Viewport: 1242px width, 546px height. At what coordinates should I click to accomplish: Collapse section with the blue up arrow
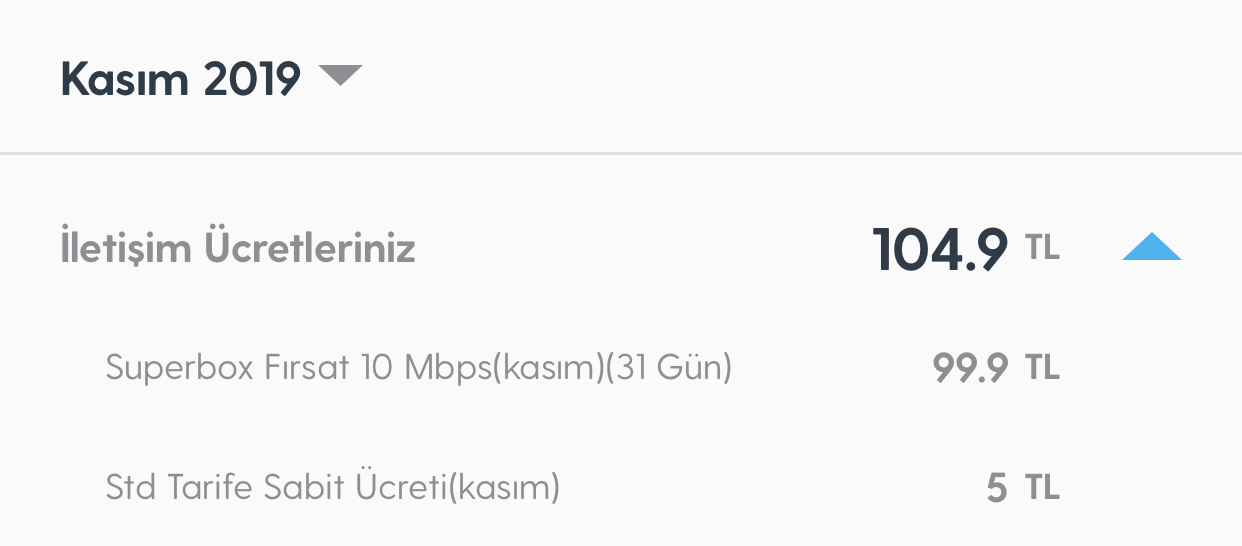point(1152,247)
